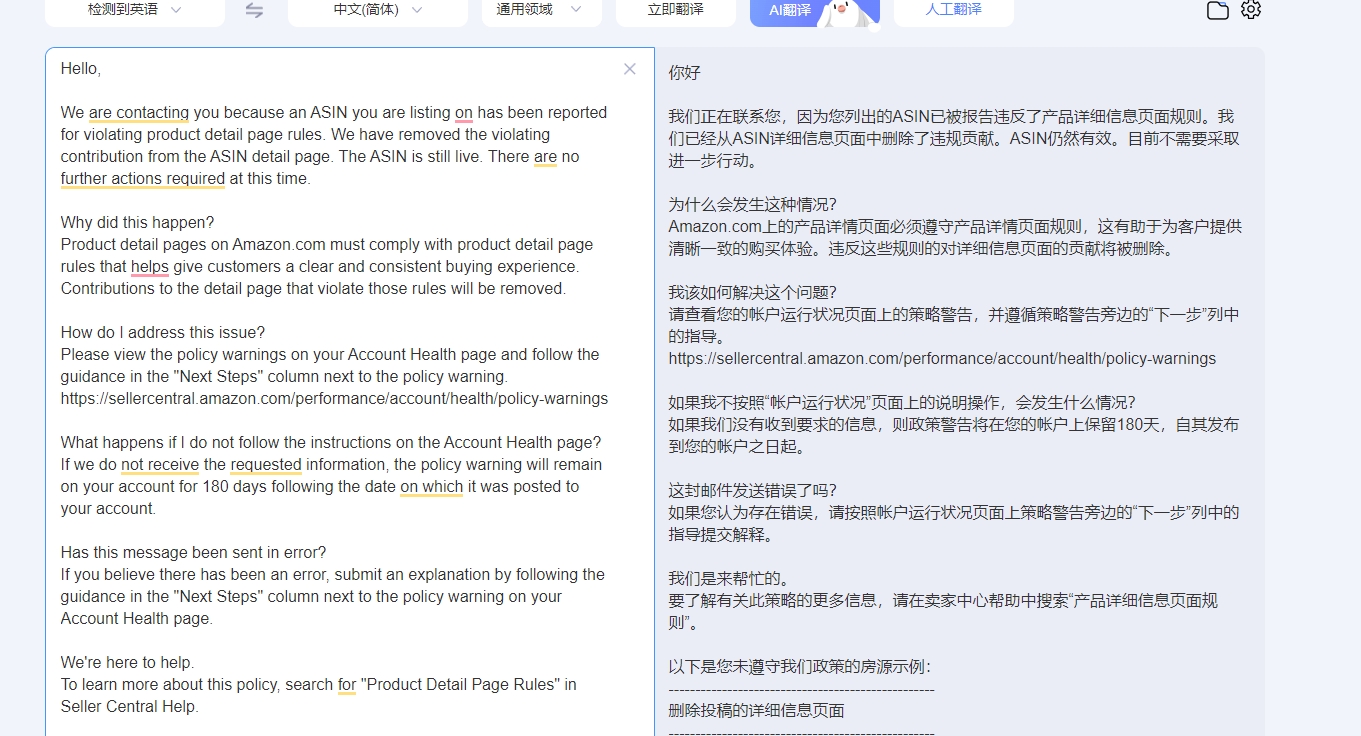Click the translated greeting 你好
1361x736 pixels.
pos(684,73)
